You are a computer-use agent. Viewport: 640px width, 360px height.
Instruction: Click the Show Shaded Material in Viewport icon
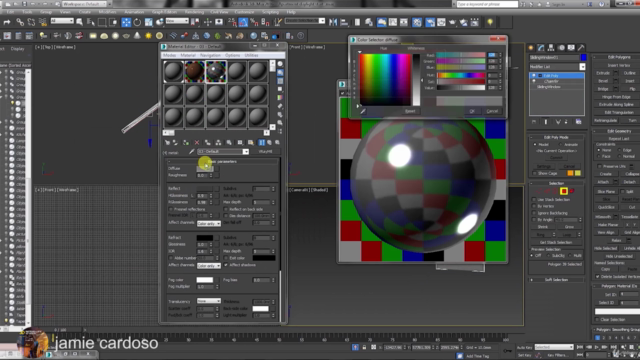coord(250,142)
